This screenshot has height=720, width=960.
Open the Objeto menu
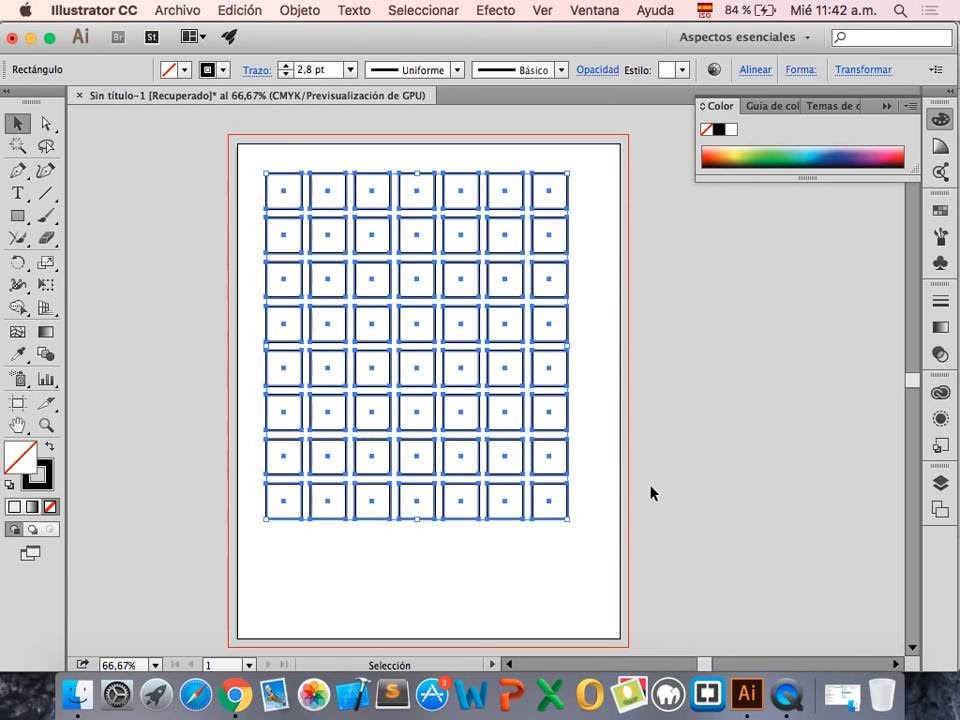click(299, 10)
